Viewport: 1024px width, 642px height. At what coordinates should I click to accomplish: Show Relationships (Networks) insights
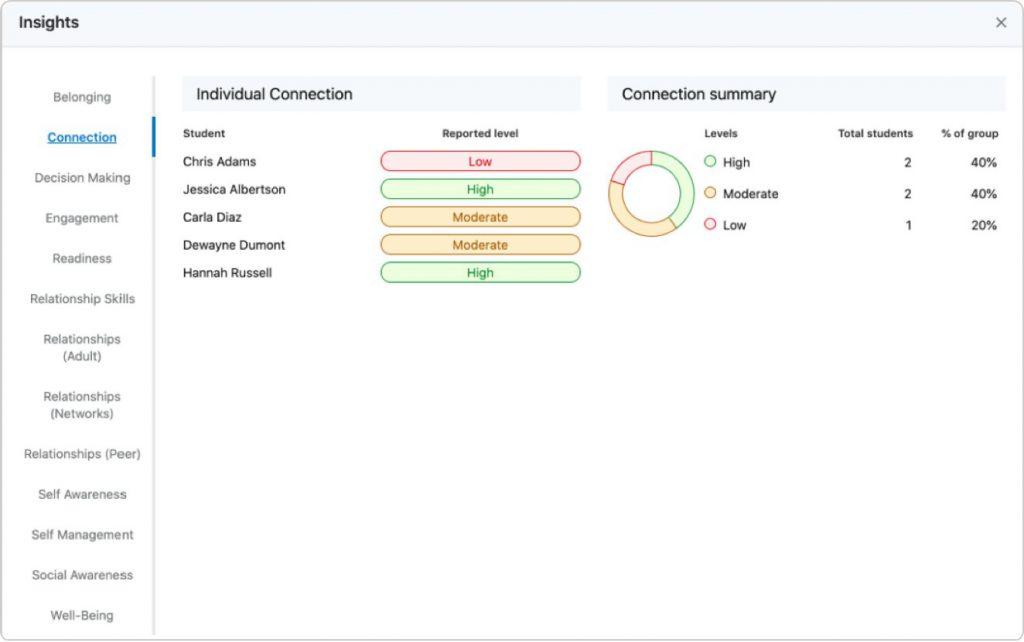pyautogui.click(x=82, y=405)
